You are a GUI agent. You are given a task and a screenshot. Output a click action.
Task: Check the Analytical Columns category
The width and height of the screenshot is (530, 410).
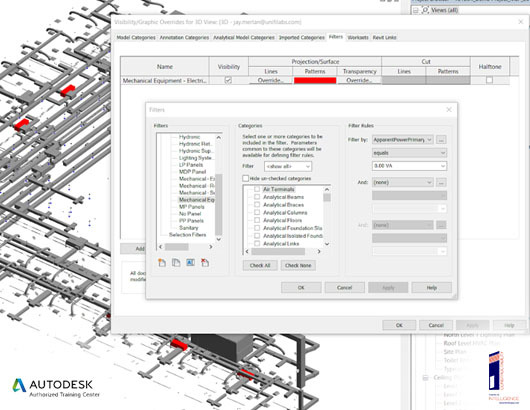pos(257,213)
